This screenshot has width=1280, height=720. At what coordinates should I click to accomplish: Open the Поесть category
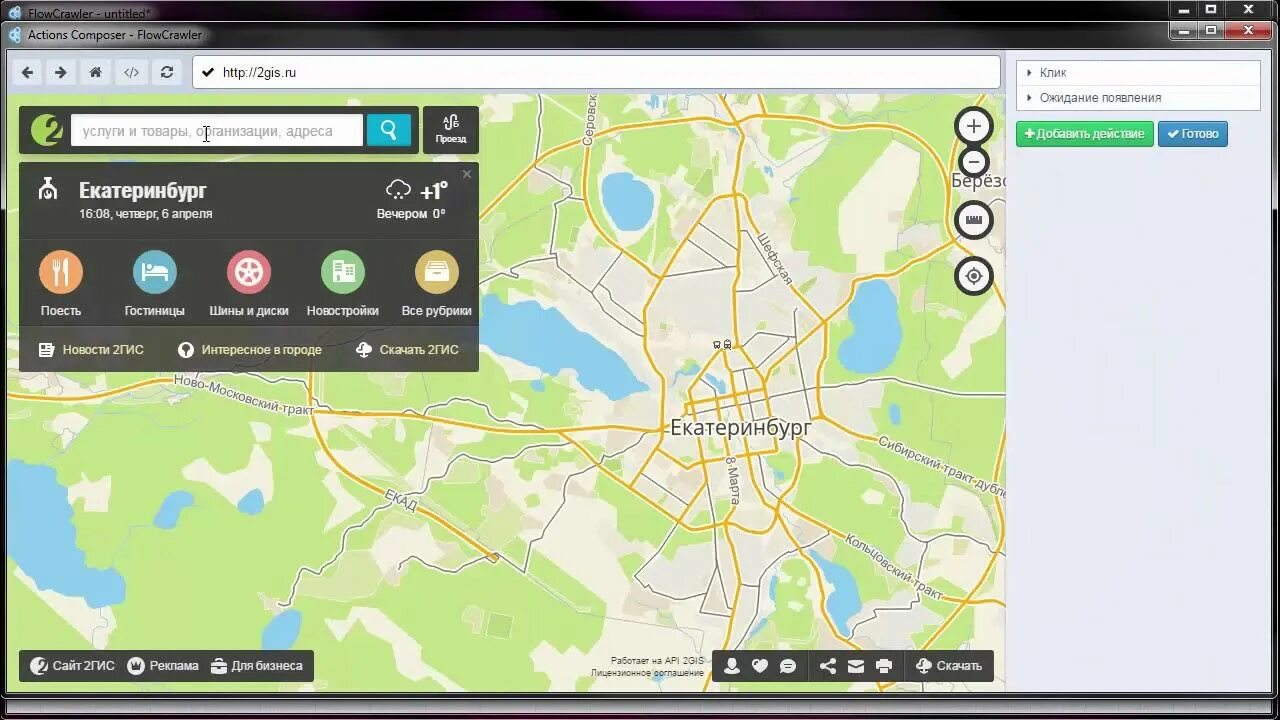pyautogui.click(x=61, y=284)
